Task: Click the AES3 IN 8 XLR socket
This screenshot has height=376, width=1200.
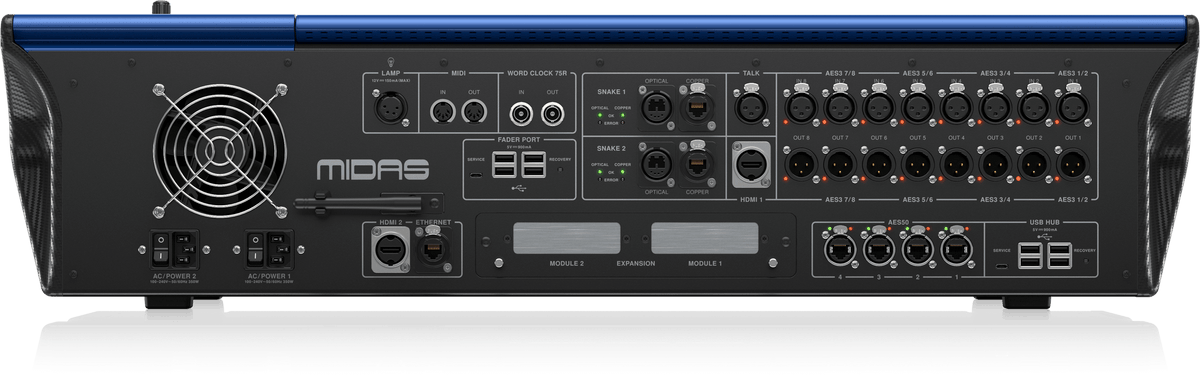Action: tap(801, 106)
